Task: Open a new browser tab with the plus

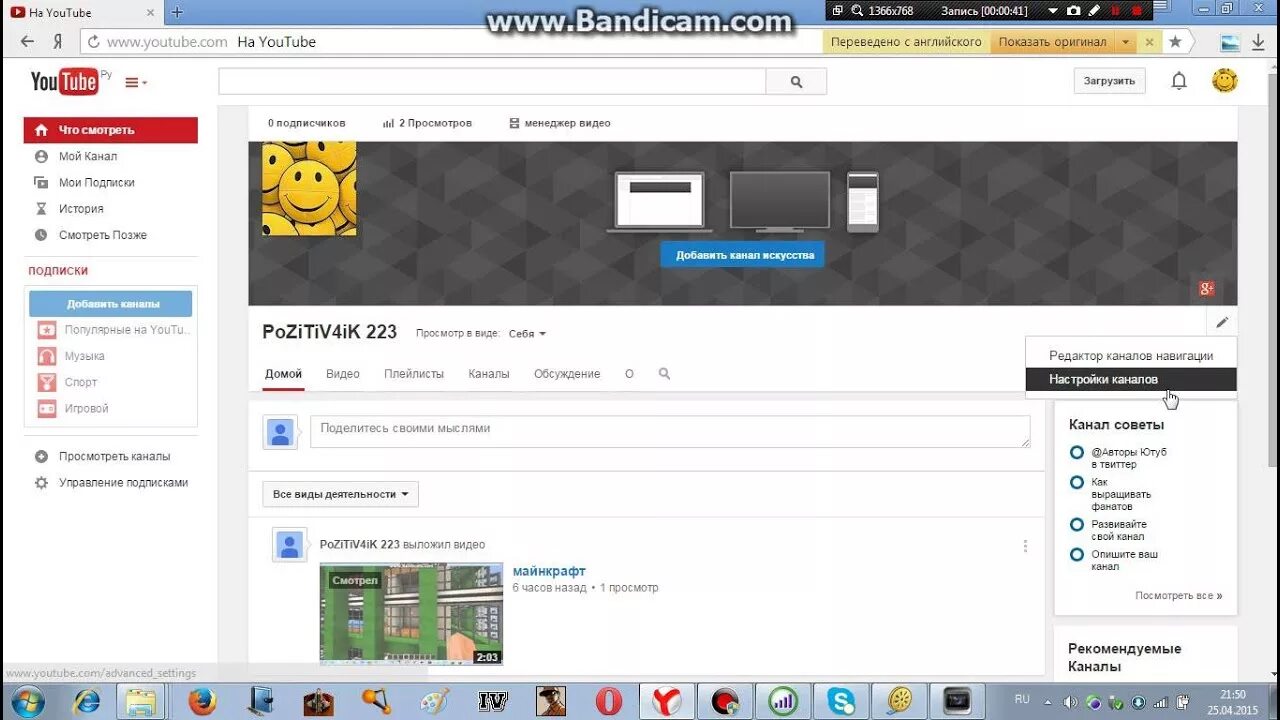Action: point(177,12)
